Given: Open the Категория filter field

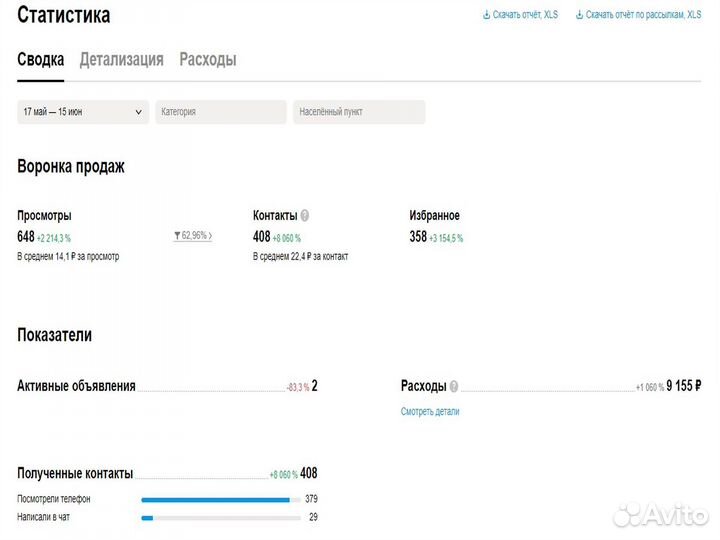Looking at the screenshot, I should (x=220, y=112).
